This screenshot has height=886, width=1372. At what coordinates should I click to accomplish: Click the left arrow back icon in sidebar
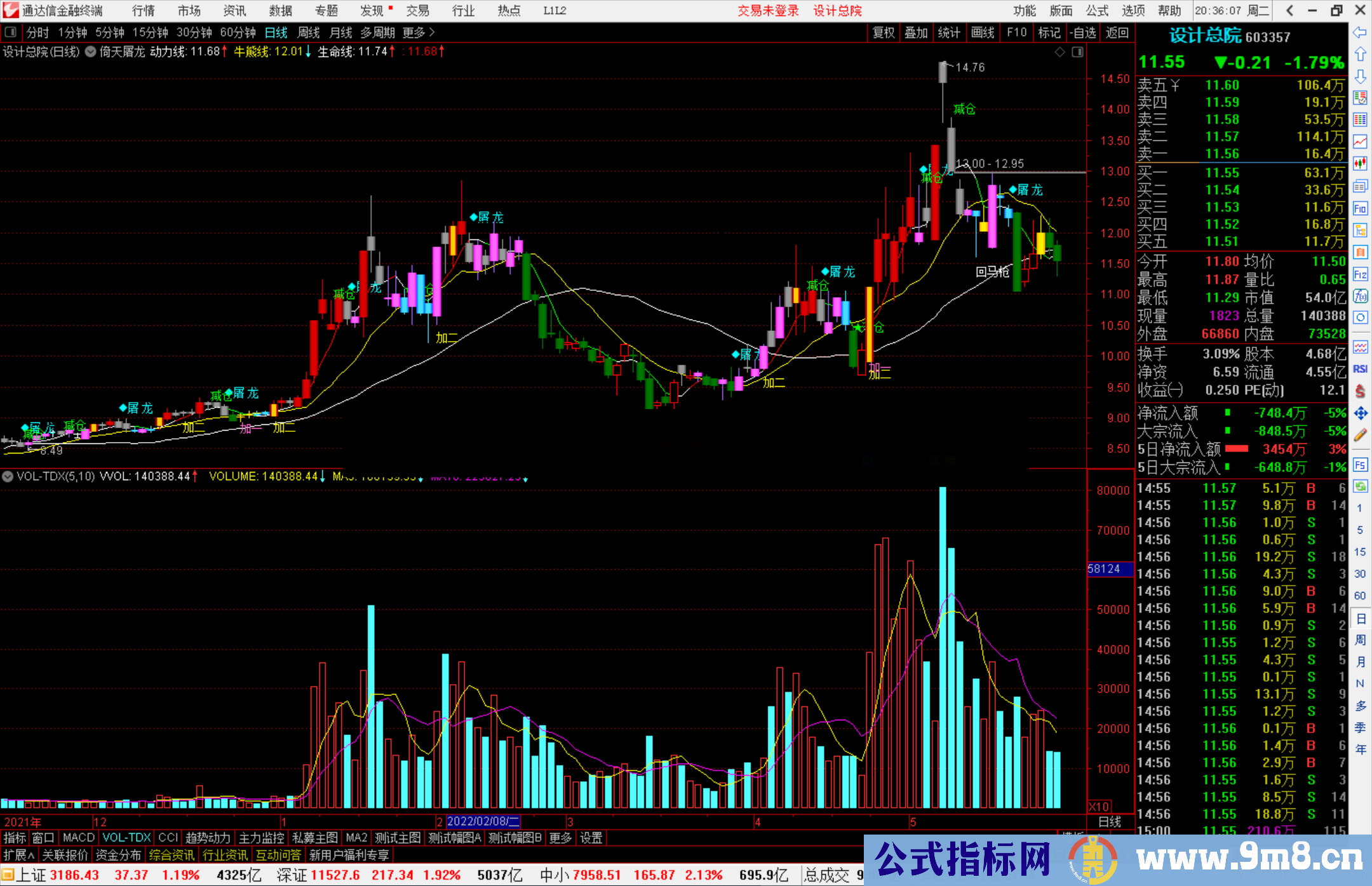[1360, 32]
